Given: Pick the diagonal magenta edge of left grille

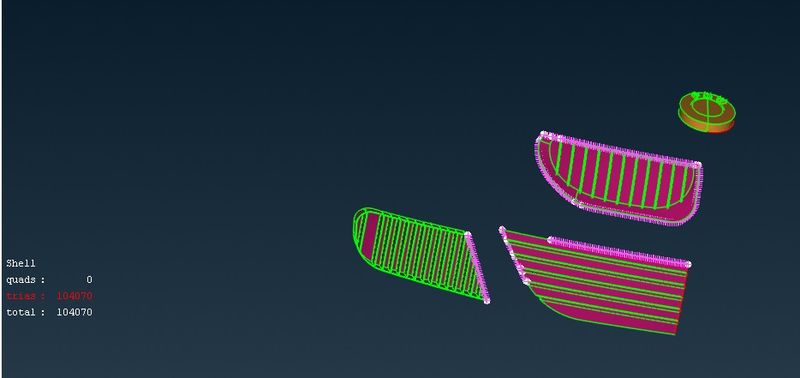Looking at the screenshot, I should [x=478, y=267].
